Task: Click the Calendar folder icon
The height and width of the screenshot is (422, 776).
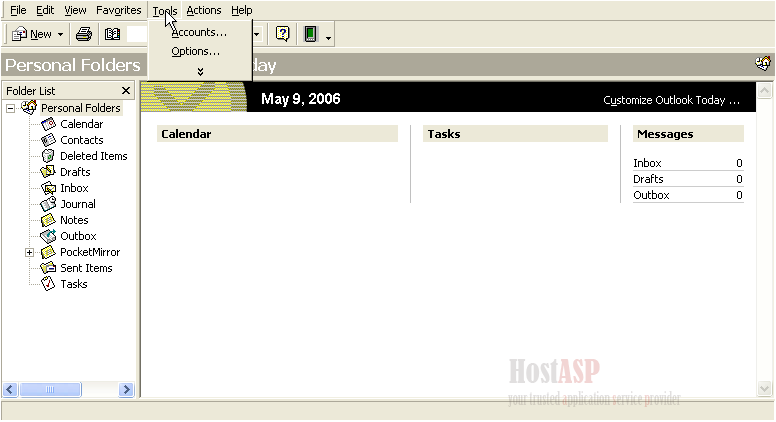Action: pos(48,124)
